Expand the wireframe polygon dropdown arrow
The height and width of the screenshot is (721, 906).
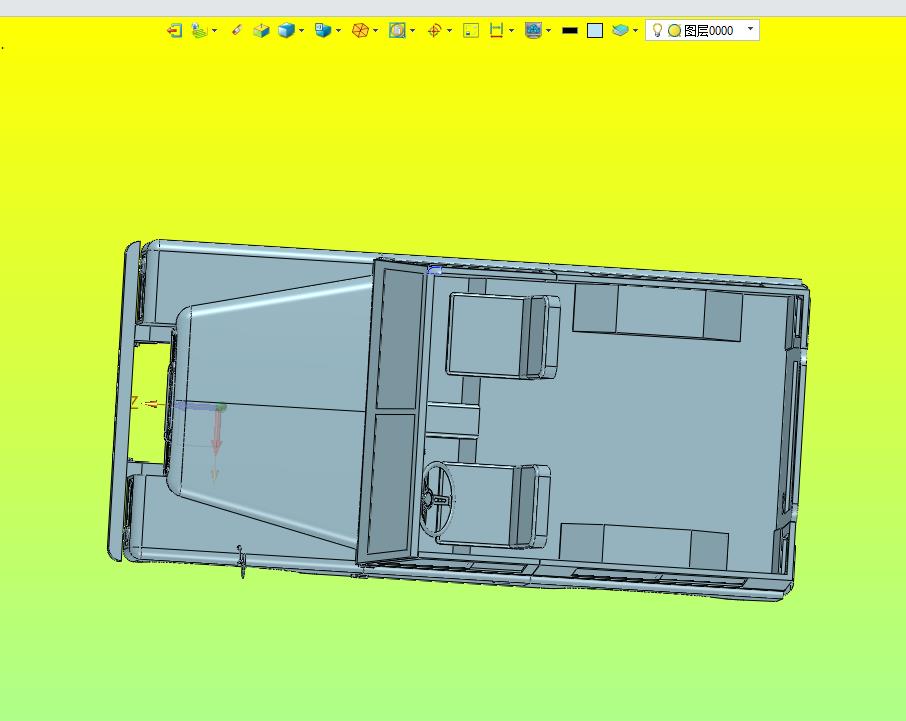(375, 30)
